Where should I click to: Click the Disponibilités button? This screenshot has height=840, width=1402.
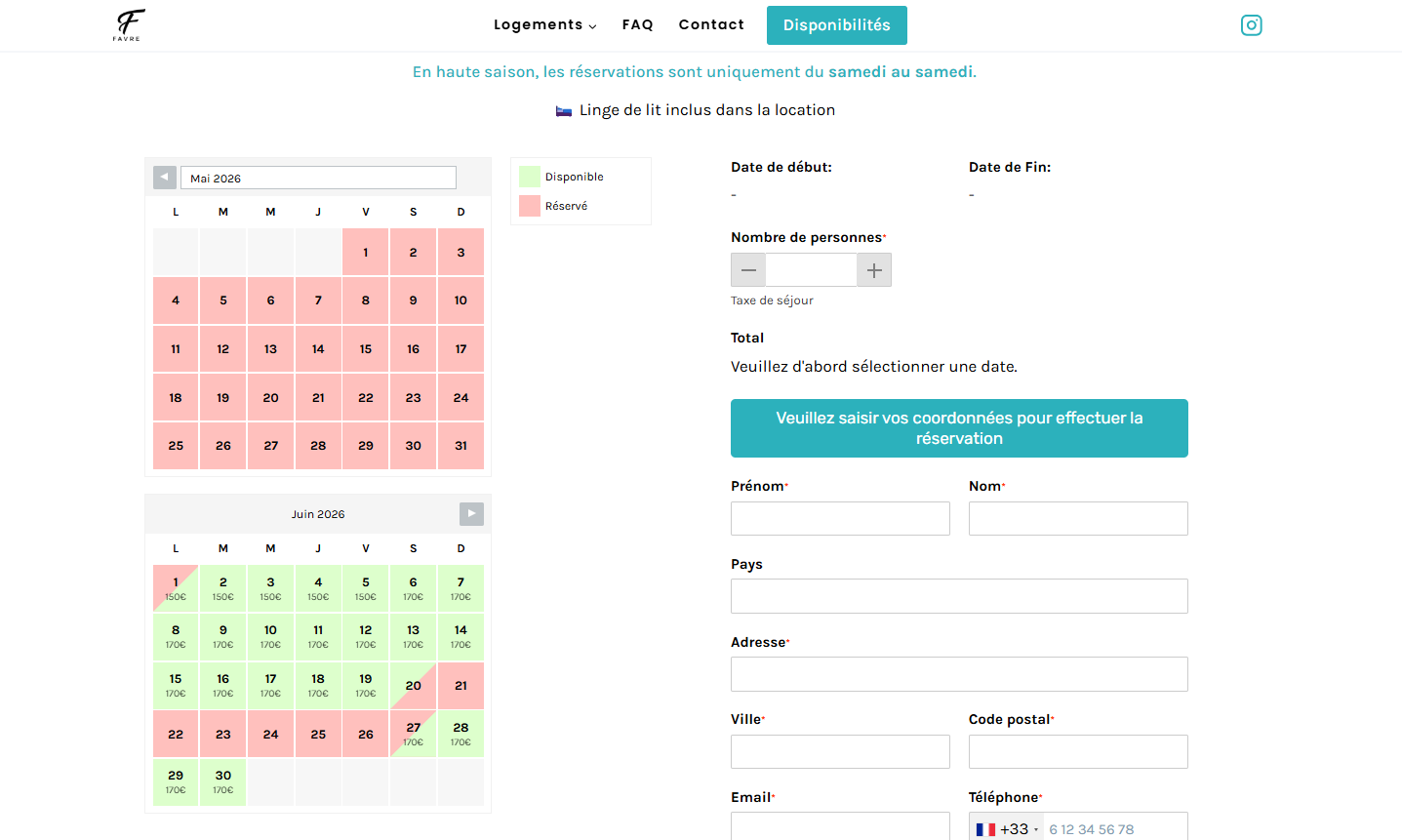(x=836, y=25)
